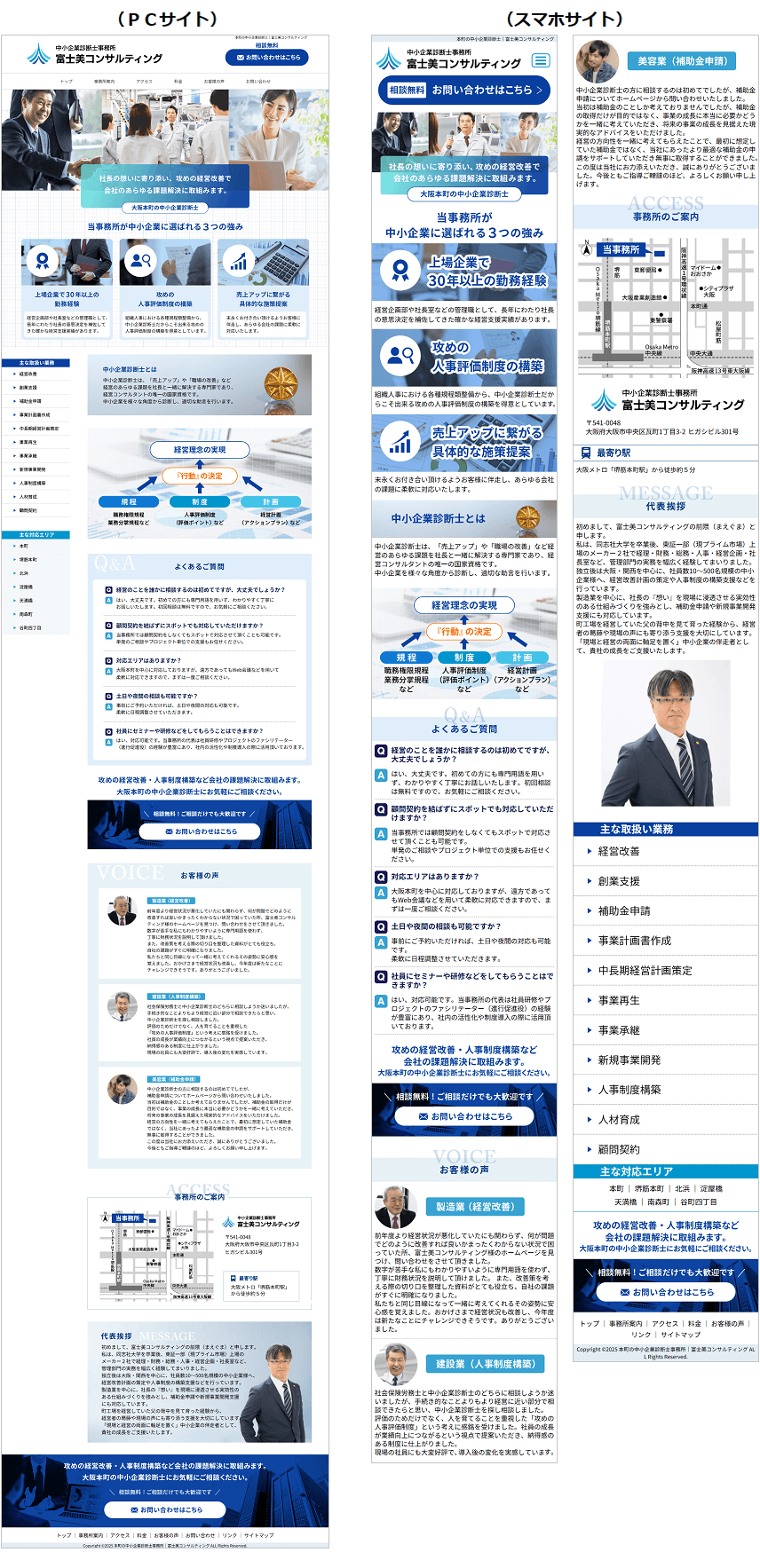
Task: Click the access map image in the smartphone view
Action: pos(665,305)
